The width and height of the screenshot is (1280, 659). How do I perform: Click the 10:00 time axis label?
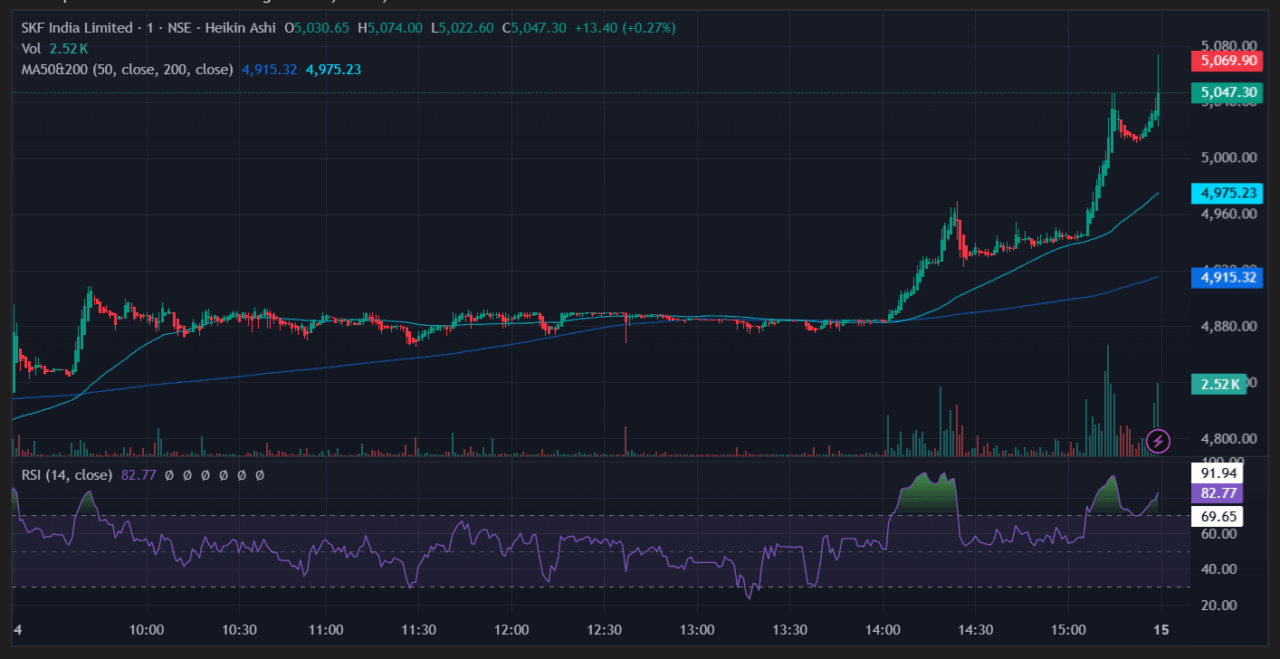(x=146, y=630)
